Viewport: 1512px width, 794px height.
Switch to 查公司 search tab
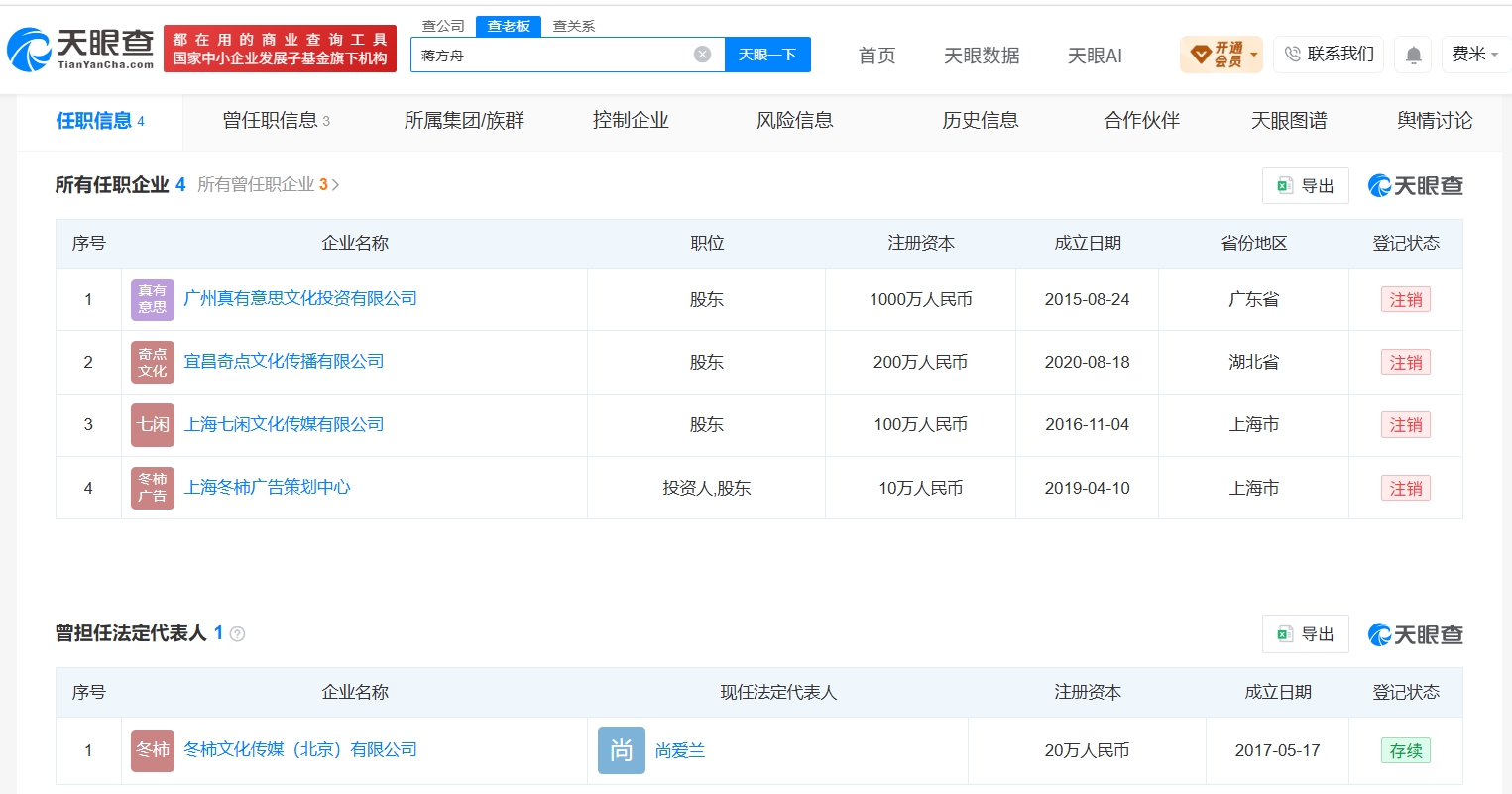pos(443,26)
